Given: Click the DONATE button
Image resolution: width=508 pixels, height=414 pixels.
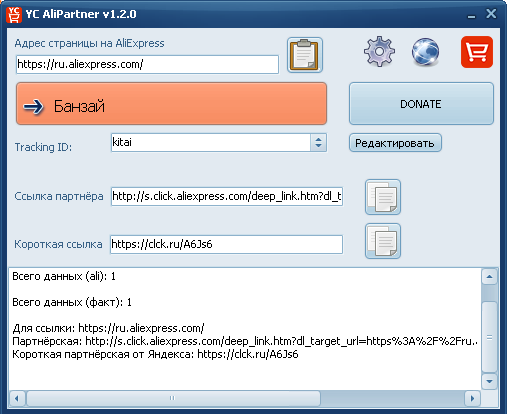Looking at the screenshot, I should click(x=421, y=104).
